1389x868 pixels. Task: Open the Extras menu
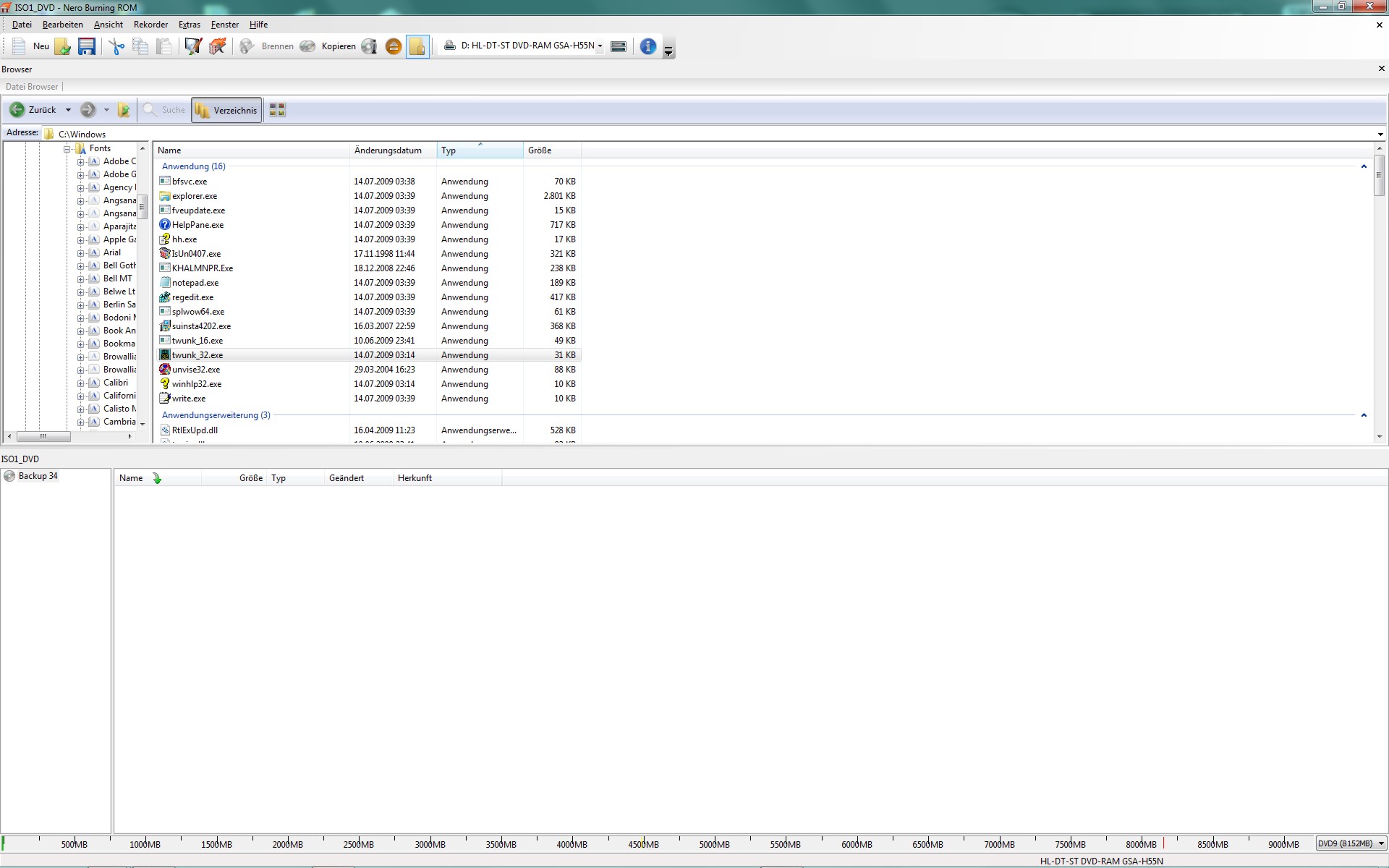[190, 25]
